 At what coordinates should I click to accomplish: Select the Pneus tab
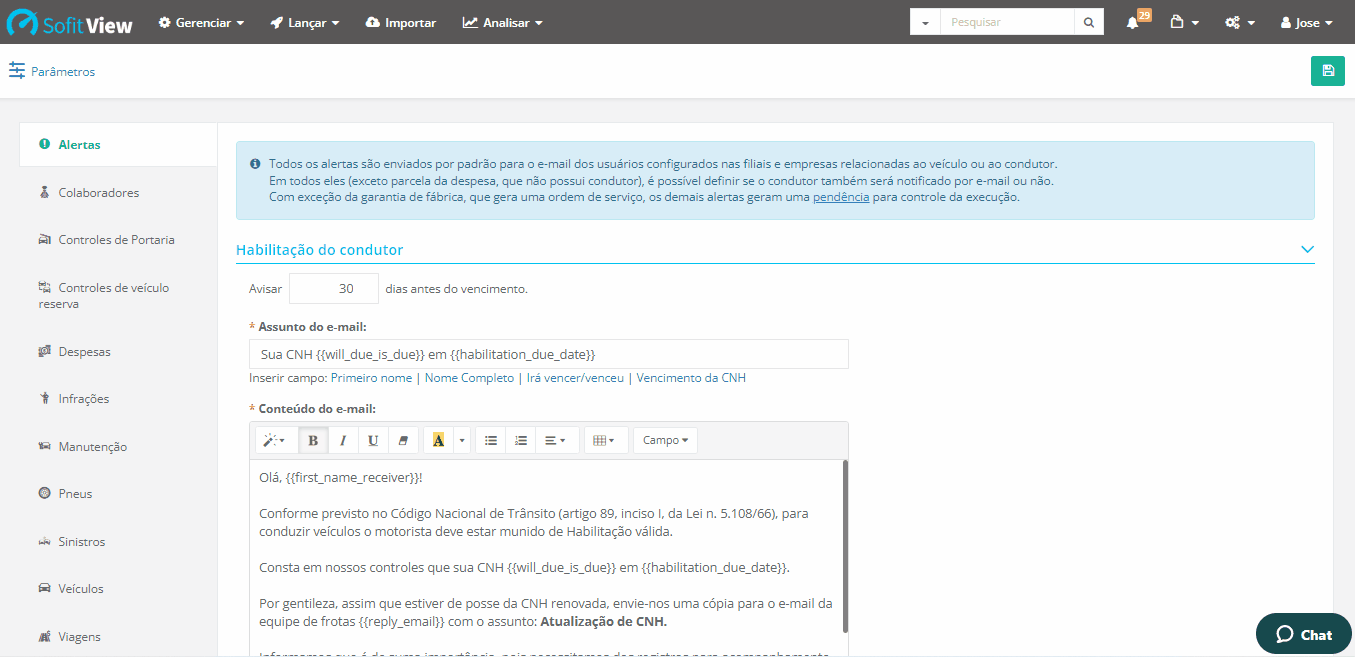(x=118, y=493)
